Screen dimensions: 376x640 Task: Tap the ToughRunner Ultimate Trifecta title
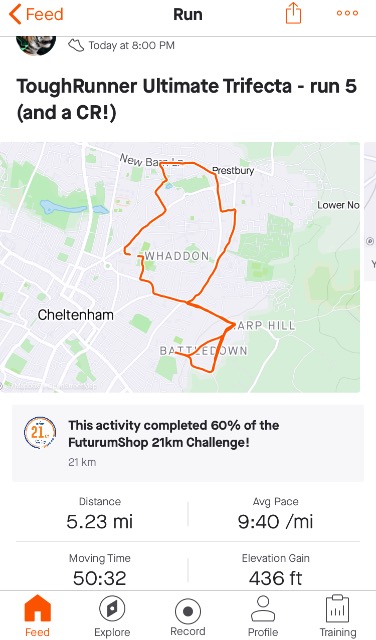tap(187, 99)
